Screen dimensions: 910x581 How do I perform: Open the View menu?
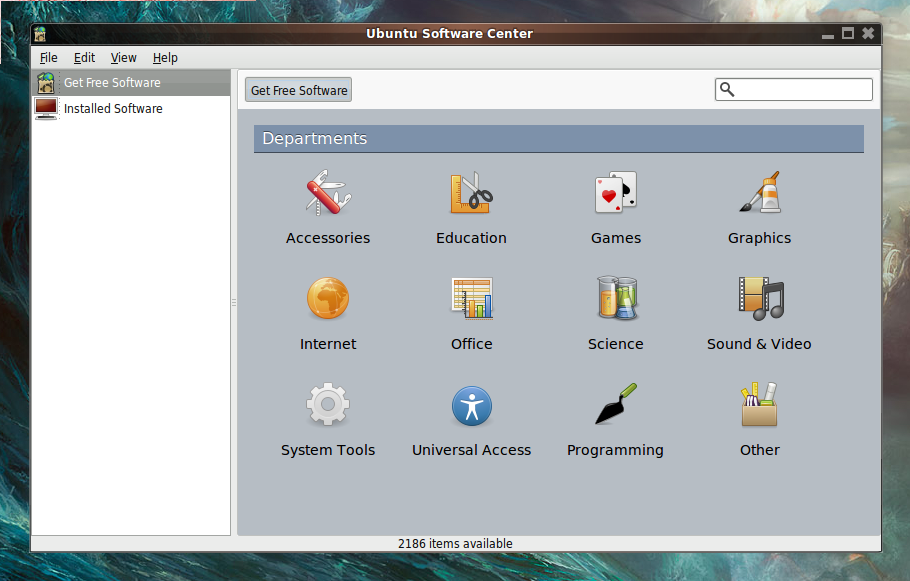click(124, 57)
